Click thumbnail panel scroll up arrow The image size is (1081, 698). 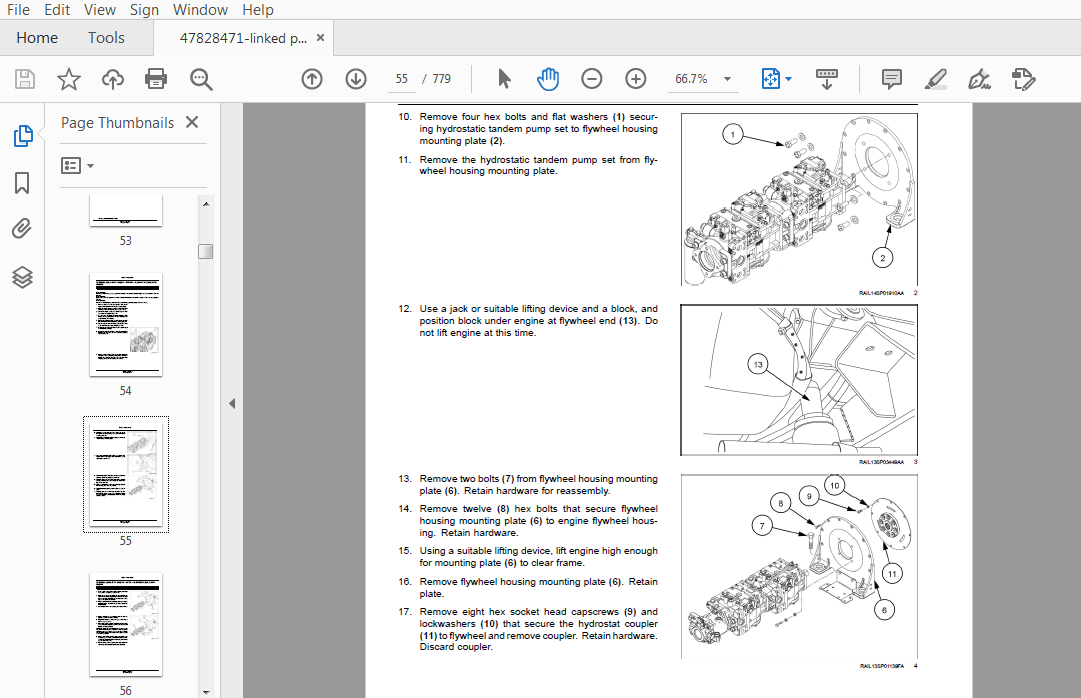click(x=205, y=204)
